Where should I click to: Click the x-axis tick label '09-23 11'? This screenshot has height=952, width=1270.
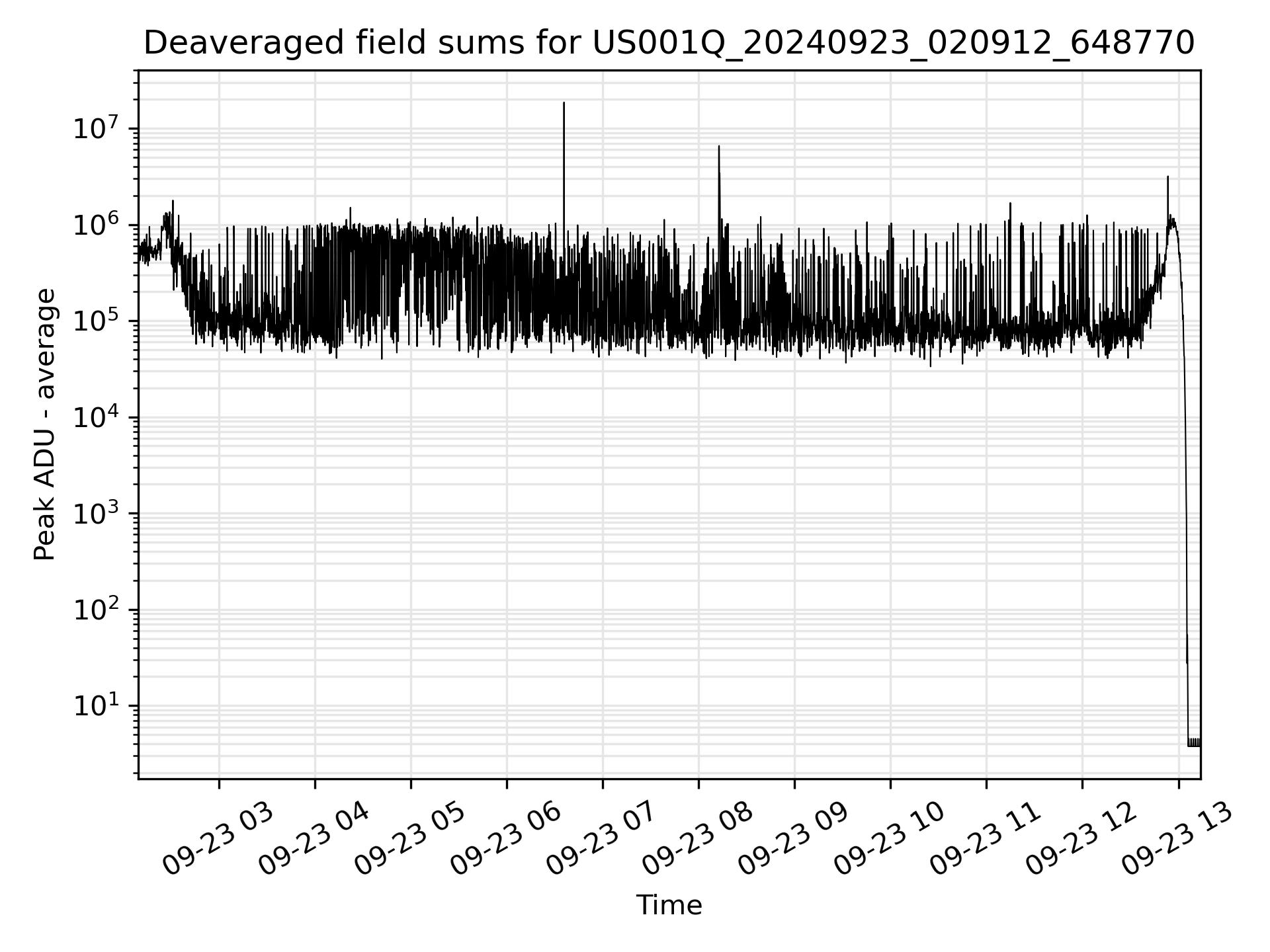(986, 840)
